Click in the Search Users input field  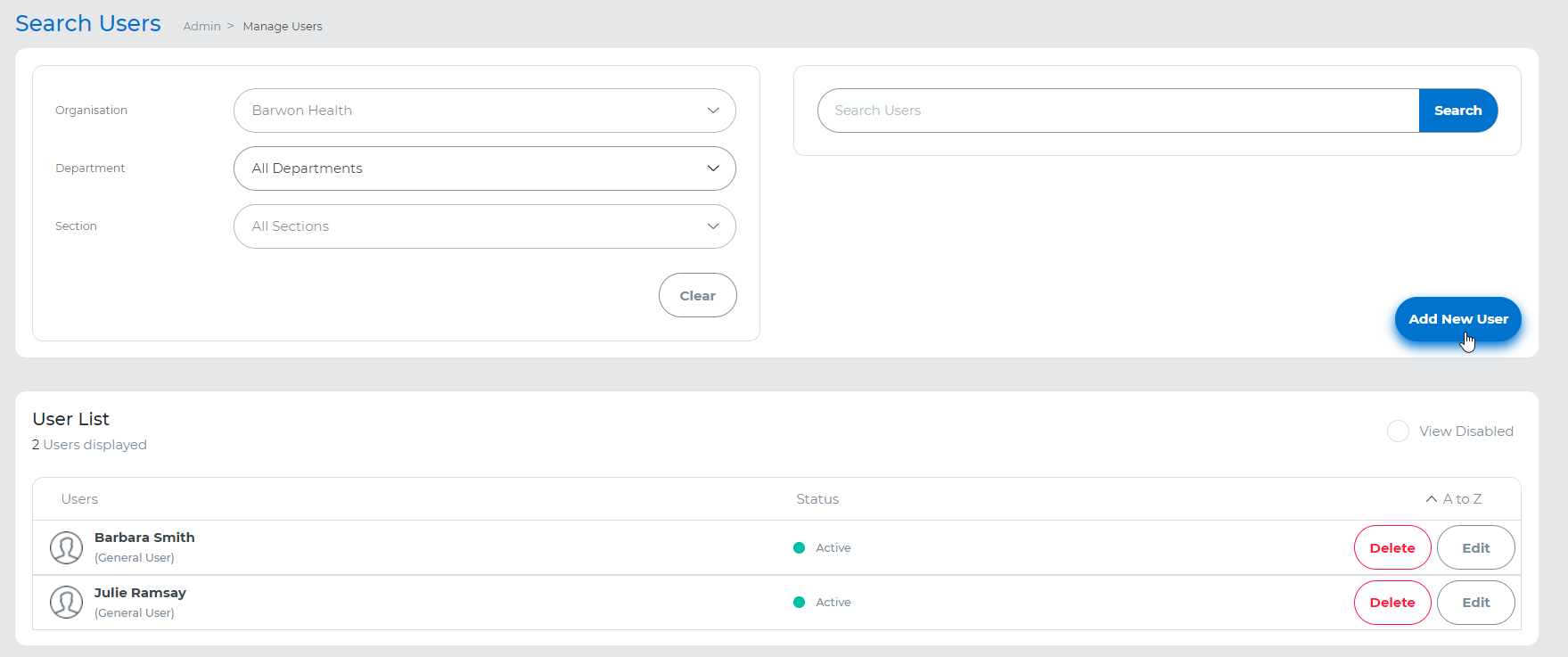point(1118,111)
